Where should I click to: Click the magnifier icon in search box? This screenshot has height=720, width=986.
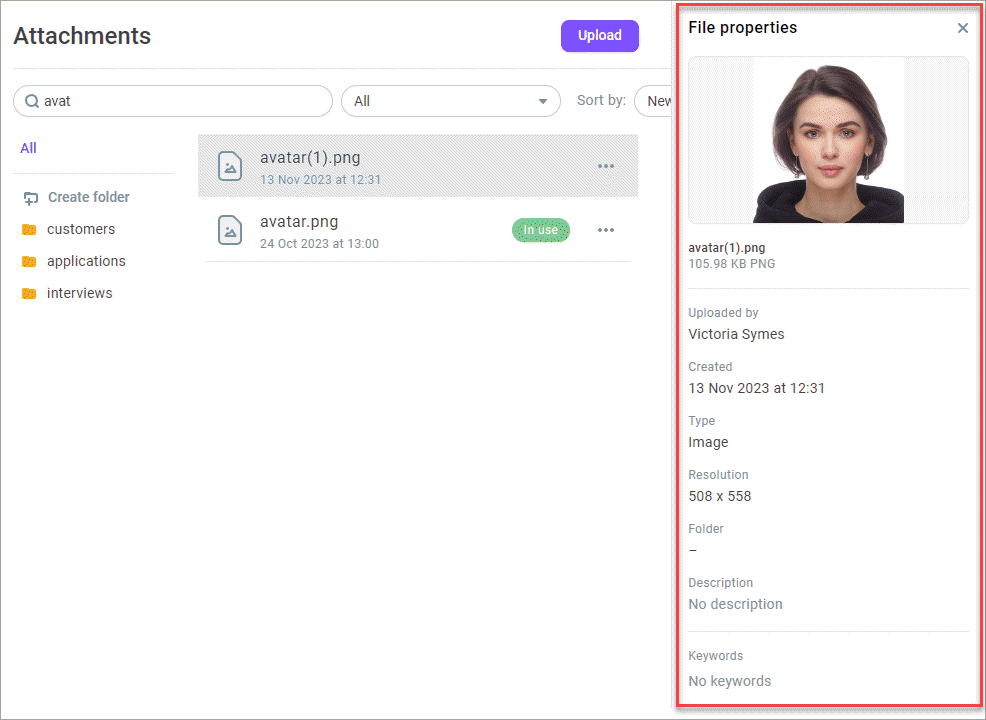pos(31,101)
